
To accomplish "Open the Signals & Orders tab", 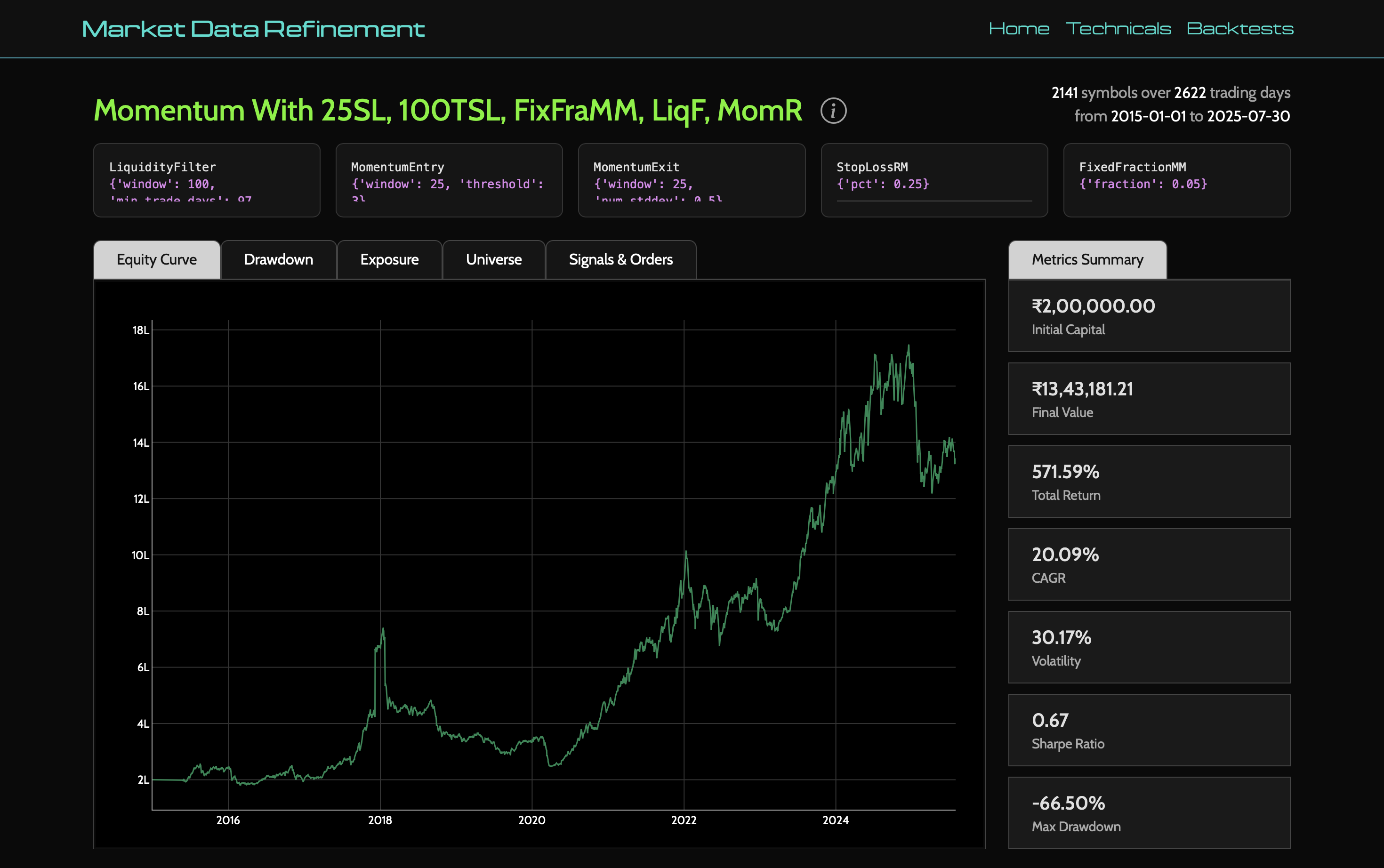I will pyautogui.click(x=620, y=260).
